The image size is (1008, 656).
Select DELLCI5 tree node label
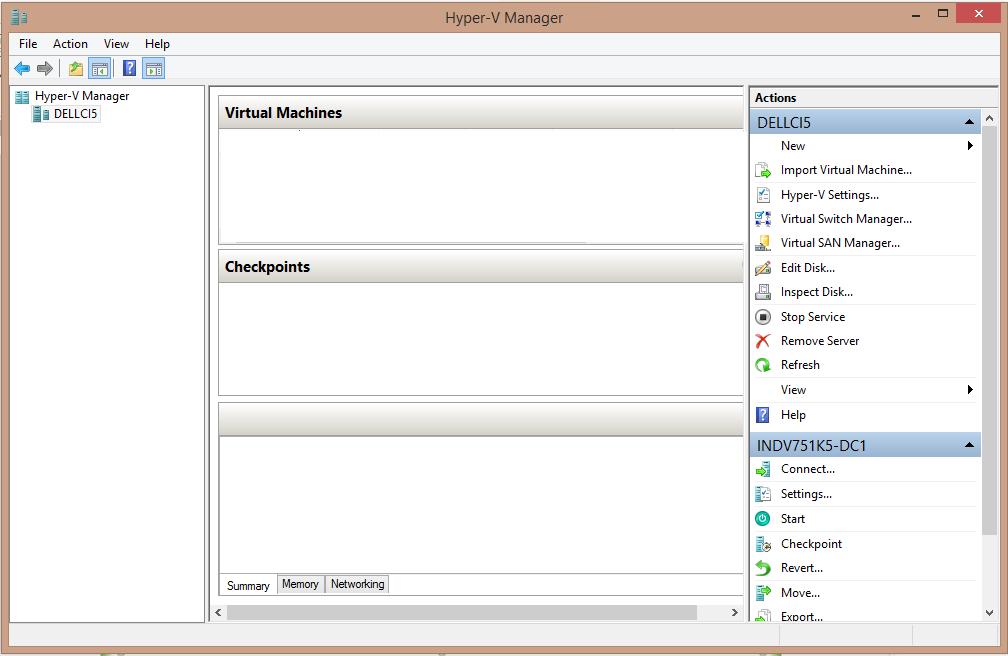click(75, 114)
